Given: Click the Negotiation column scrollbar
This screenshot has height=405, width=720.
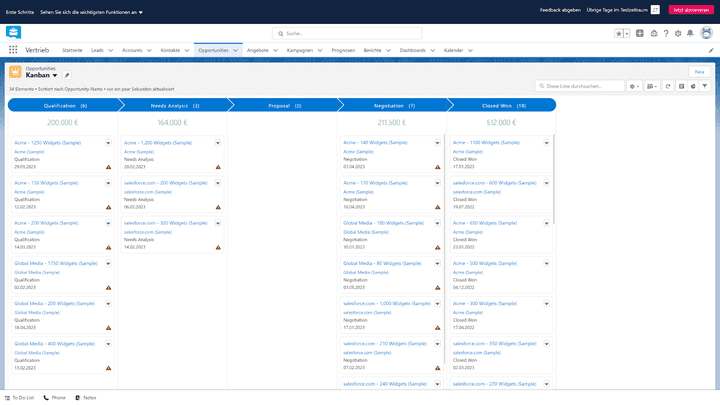Looking at the screenshot, I should tap(444, 248).
